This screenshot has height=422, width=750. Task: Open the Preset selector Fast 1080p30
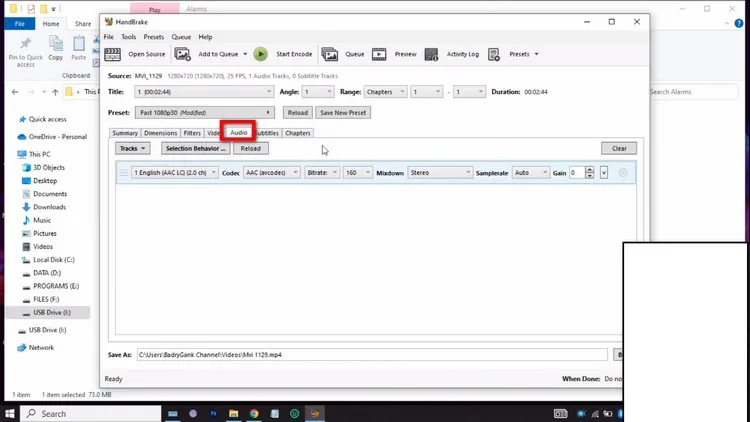coord(205,113)
